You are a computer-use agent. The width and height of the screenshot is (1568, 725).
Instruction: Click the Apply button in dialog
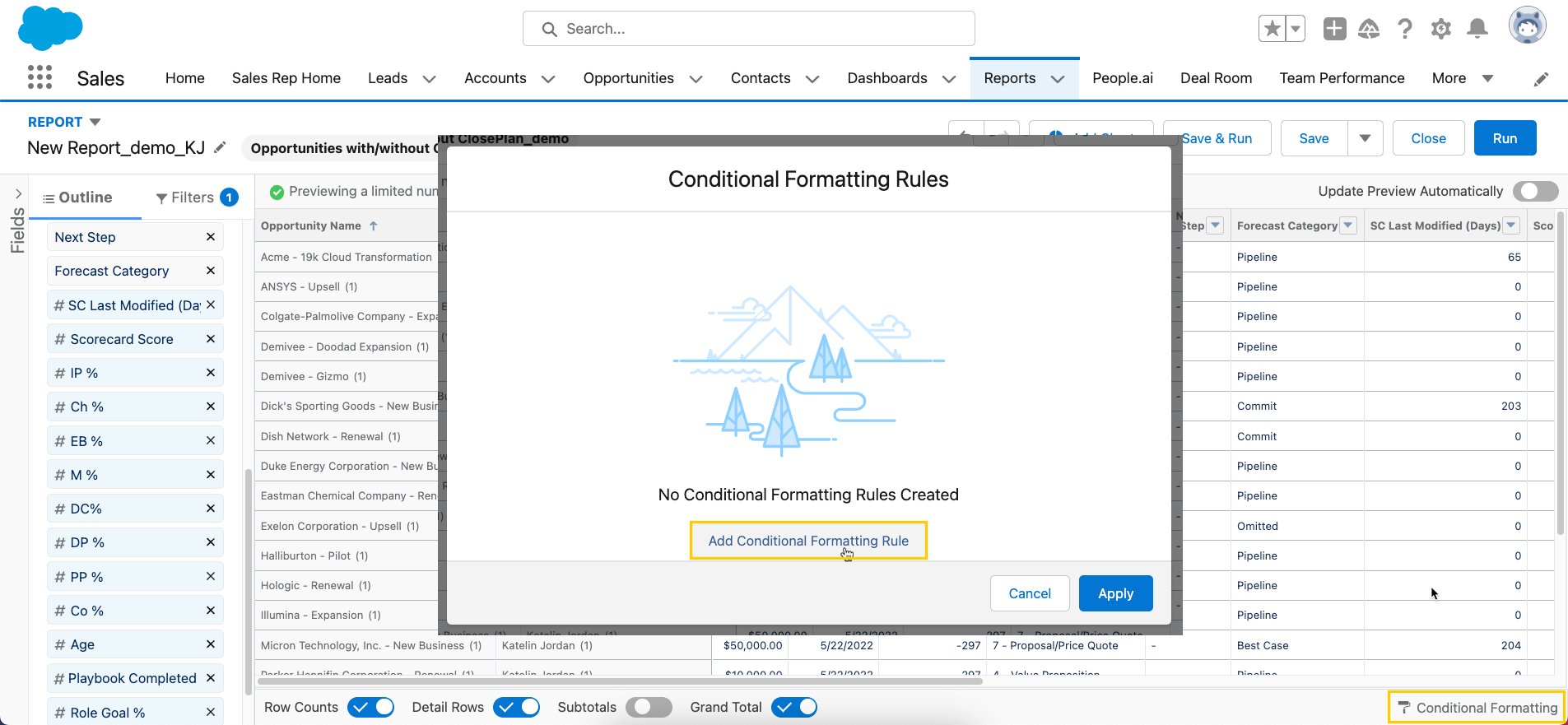pyautogui.click(x=1115, y=593)
